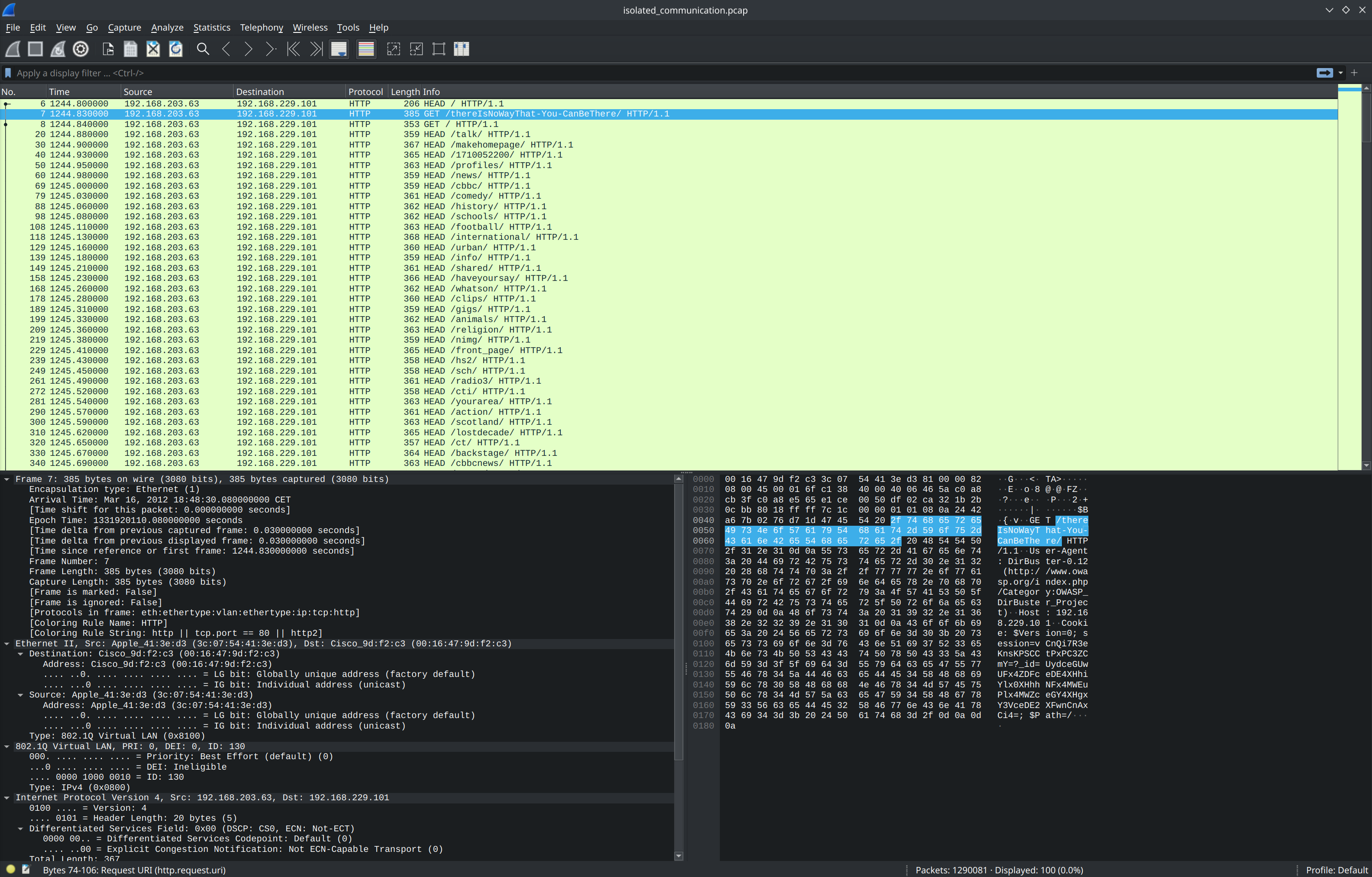Click the Open Capture File icon
The image size is (1372, 877).
tap(108, 49)
